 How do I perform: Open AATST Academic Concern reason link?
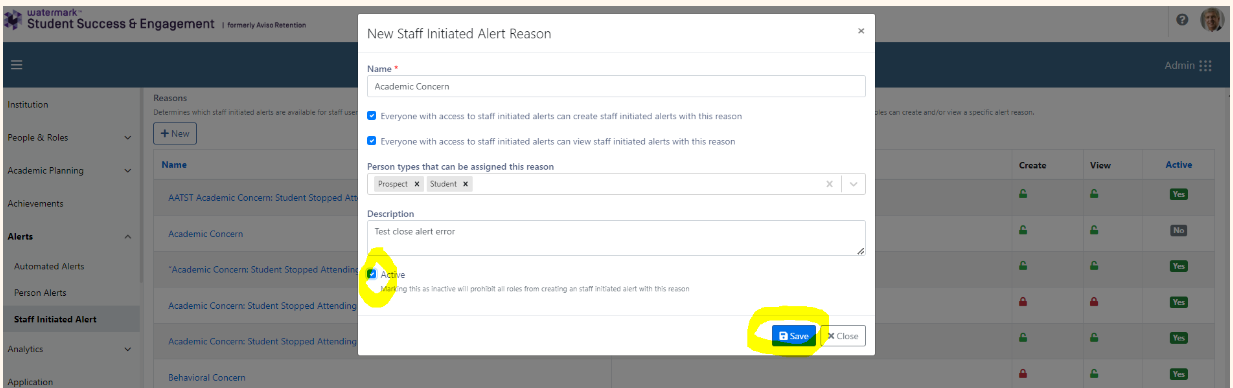(x=262, y=197)
